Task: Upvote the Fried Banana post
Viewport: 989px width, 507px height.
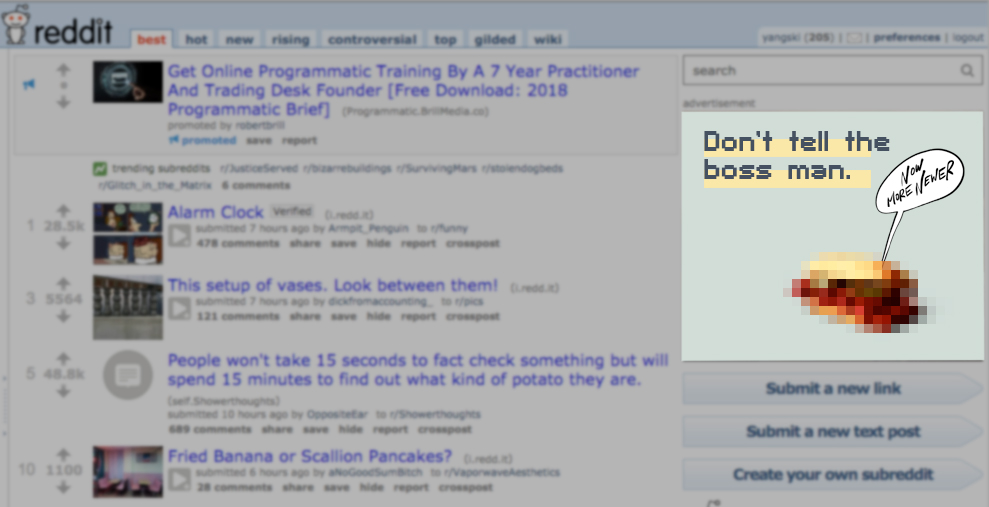Action: pyautogui.click(x=63, y=454)
